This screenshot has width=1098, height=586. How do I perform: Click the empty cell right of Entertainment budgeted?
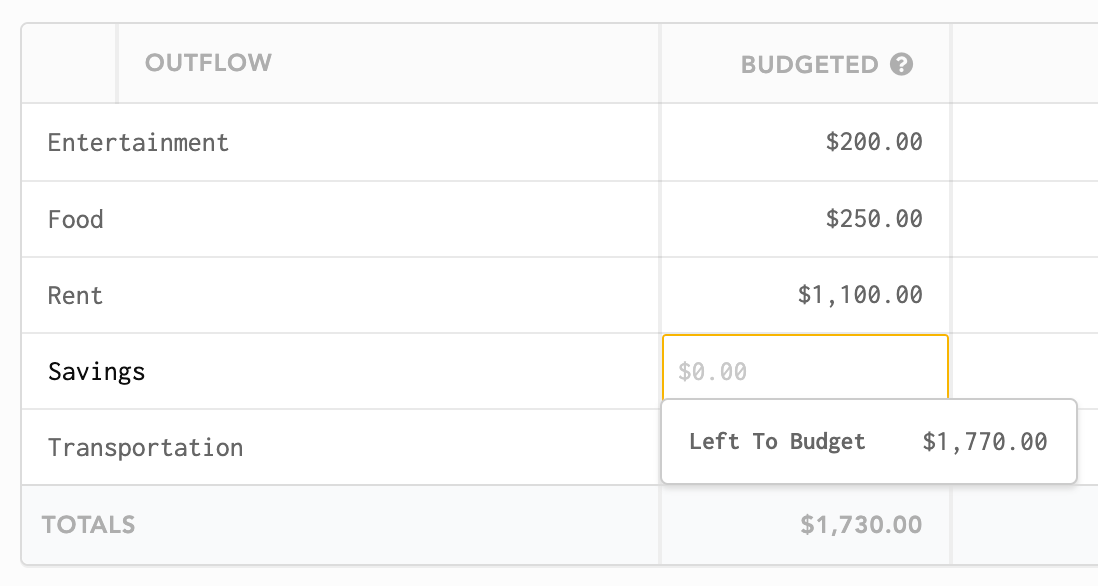(1025, 142)
